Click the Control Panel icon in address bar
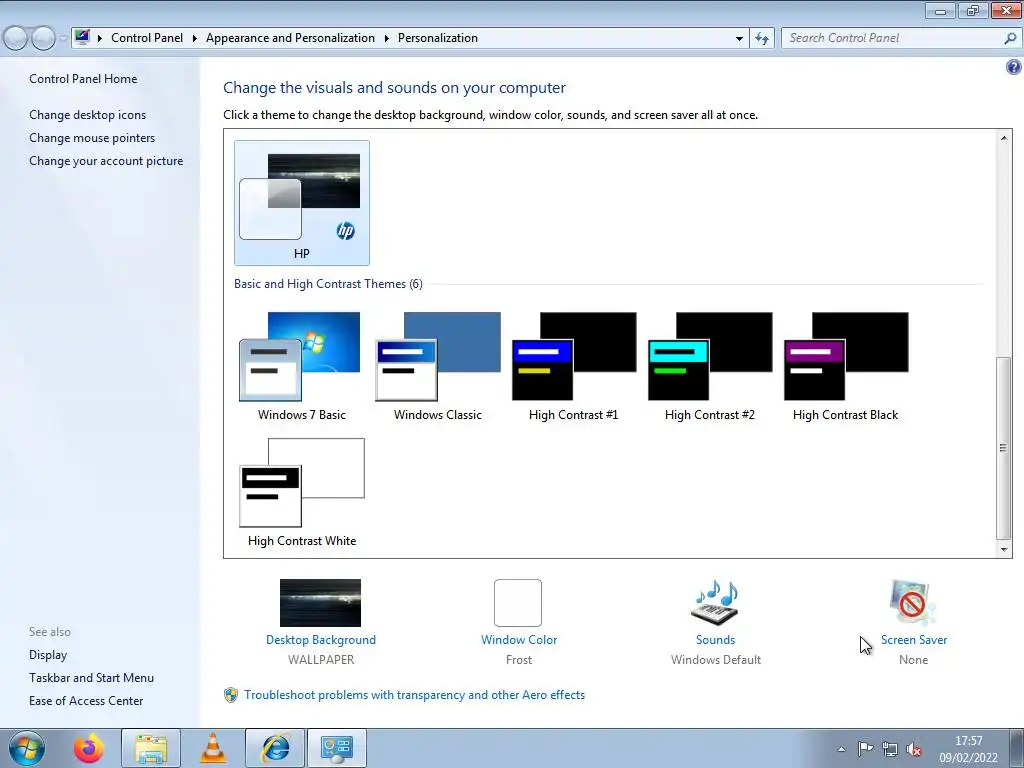This screenshot has width=1024, height=768. (82, 37)
